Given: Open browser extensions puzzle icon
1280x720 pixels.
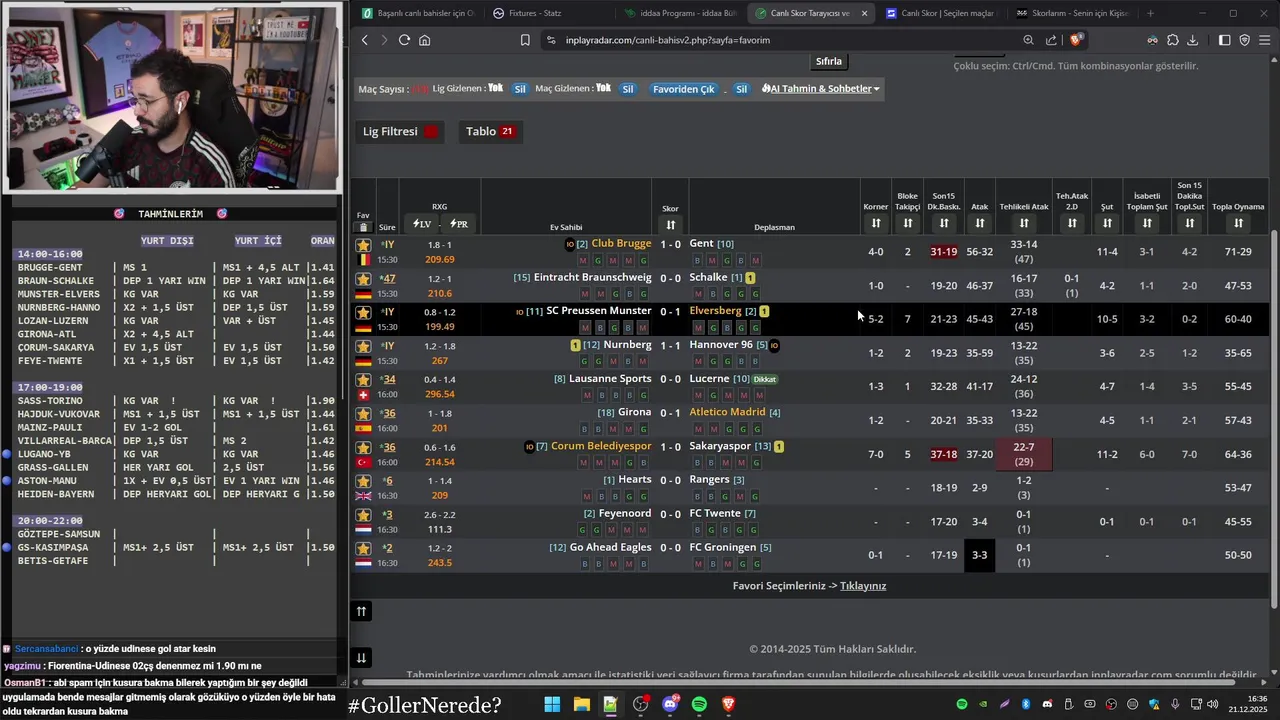Looking at the screenshot, I should click(1173, 40).
